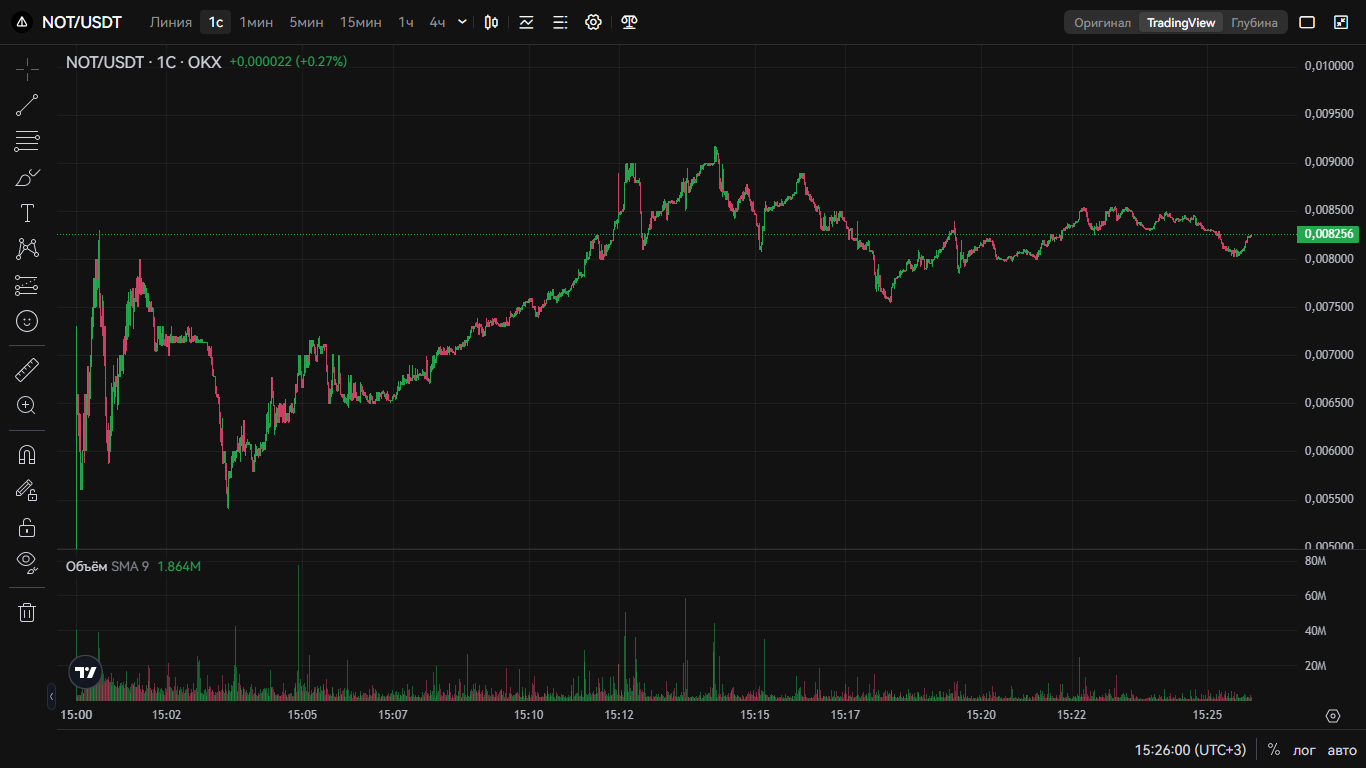Select the 5мин timeframe

pyautogui.click(x=306, y=22)
